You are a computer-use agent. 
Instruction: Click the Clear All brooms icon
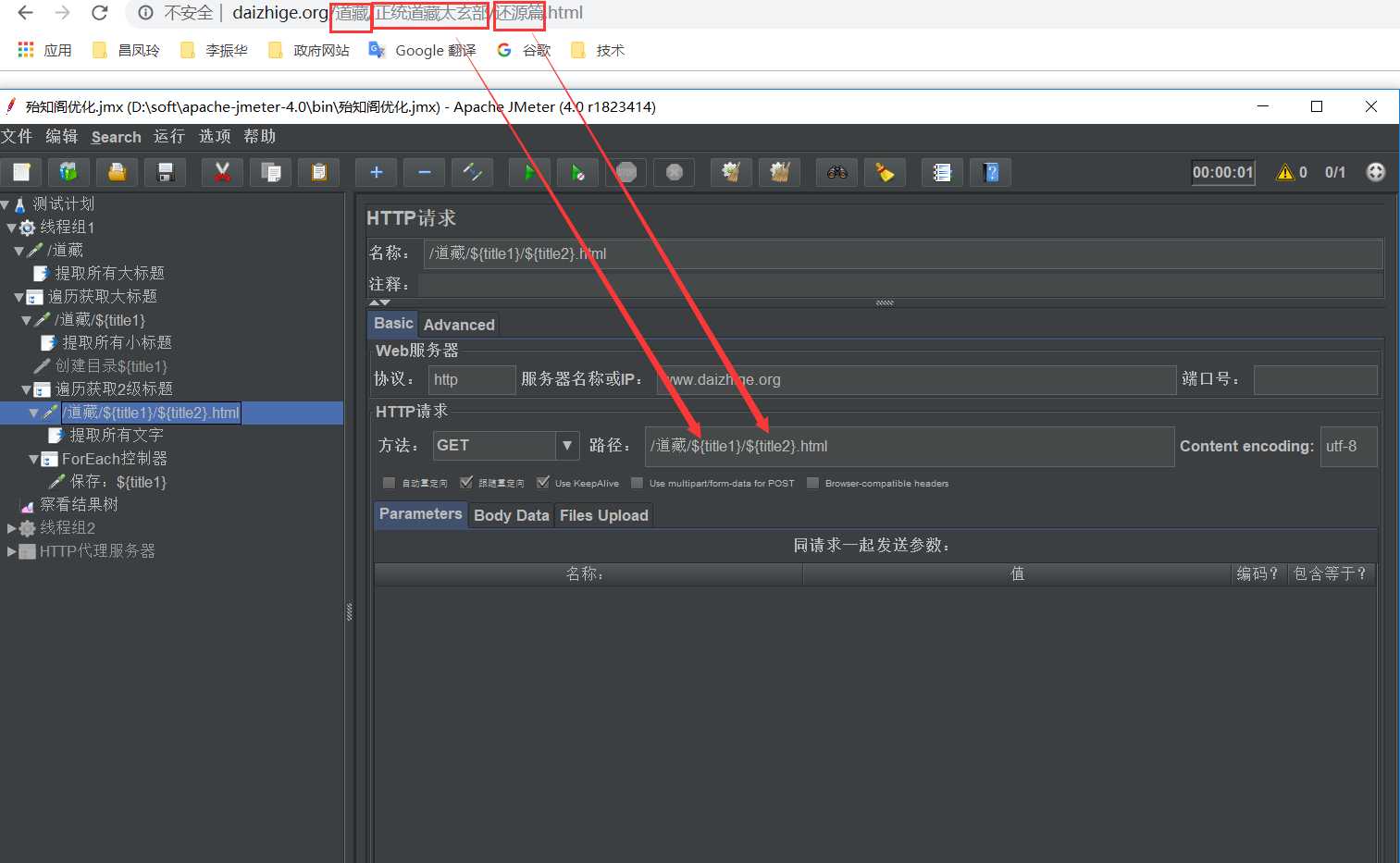780,172
